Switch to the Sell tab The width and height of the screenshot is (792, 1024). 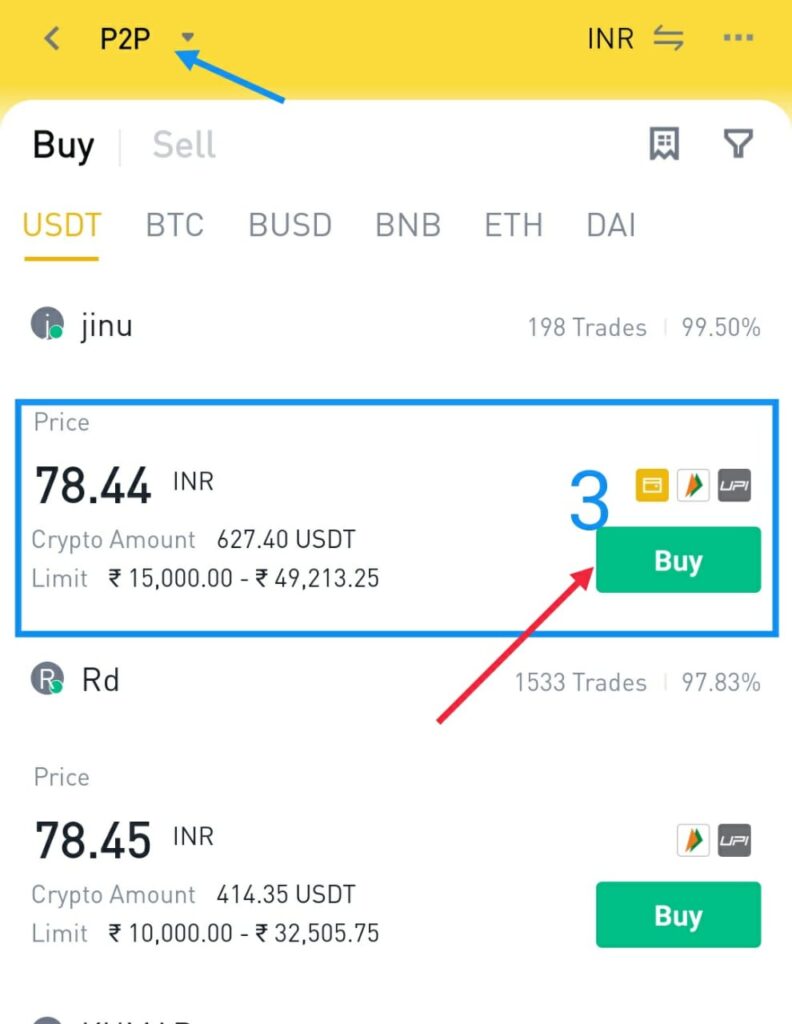[183, 144]
